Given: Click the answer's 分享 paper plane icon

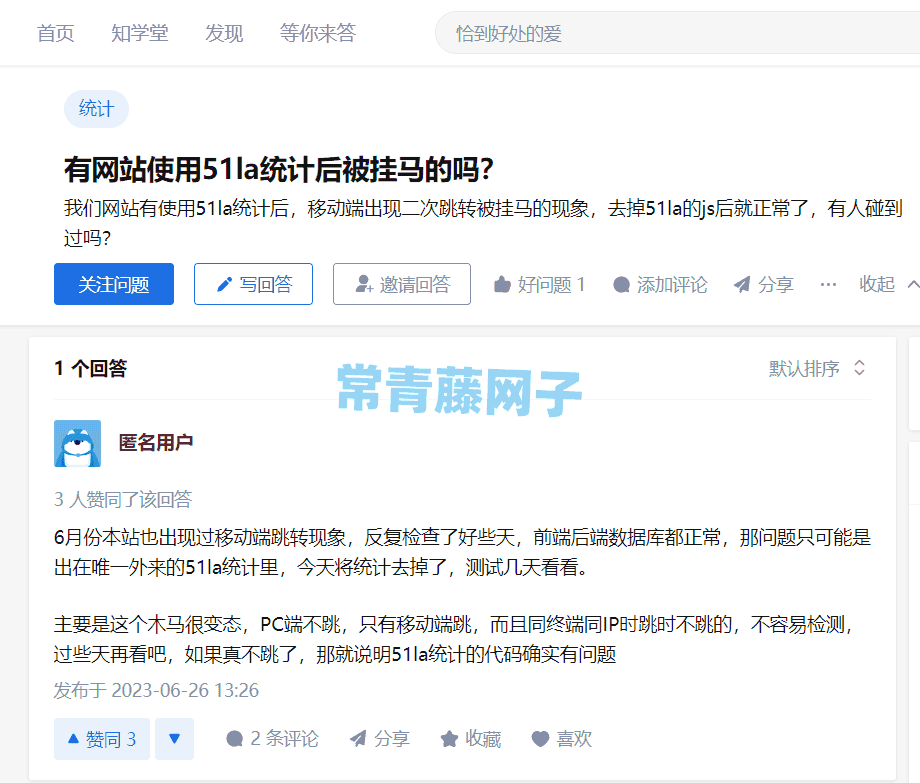Looking at the screenshot, I should click(x=358, y=739).
